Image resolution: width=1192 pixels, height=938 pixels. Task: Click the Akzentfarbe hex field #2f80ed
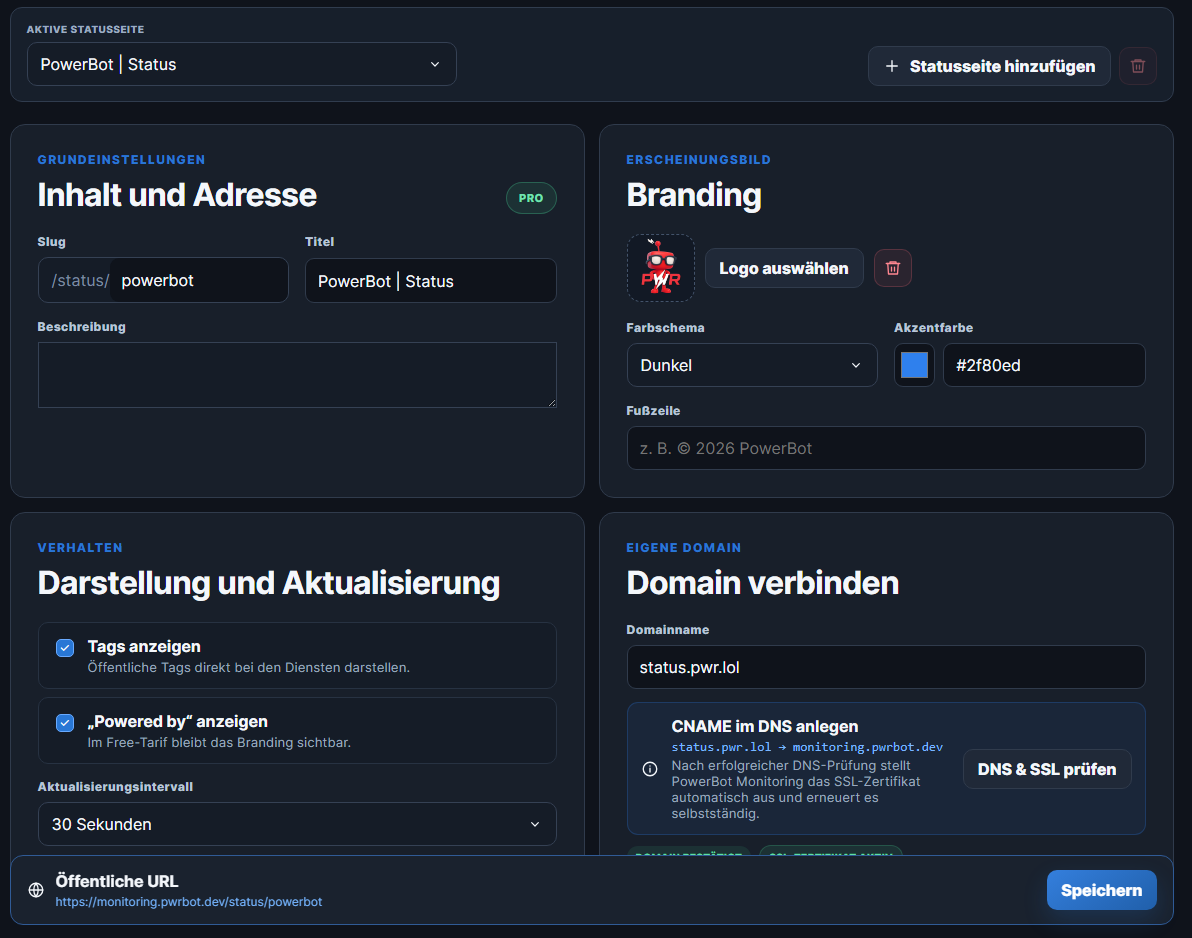[1044, 366]
